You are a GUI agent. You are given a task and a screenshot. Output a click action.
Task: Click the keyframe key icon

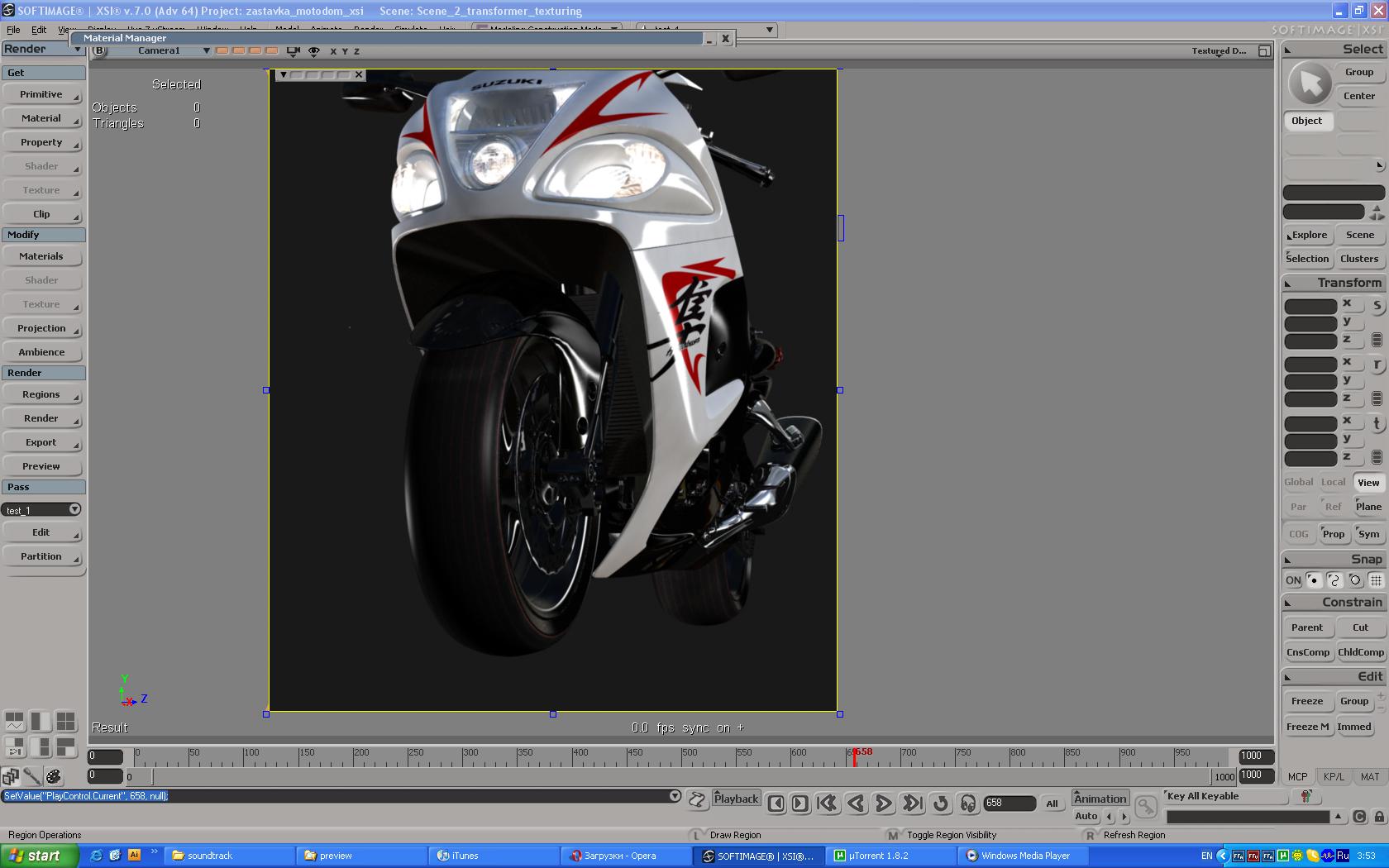1145,805
